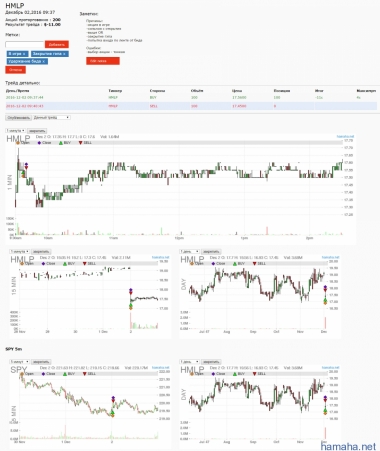Remove the 'В игре' tag with its x

[x=24, y=54]
